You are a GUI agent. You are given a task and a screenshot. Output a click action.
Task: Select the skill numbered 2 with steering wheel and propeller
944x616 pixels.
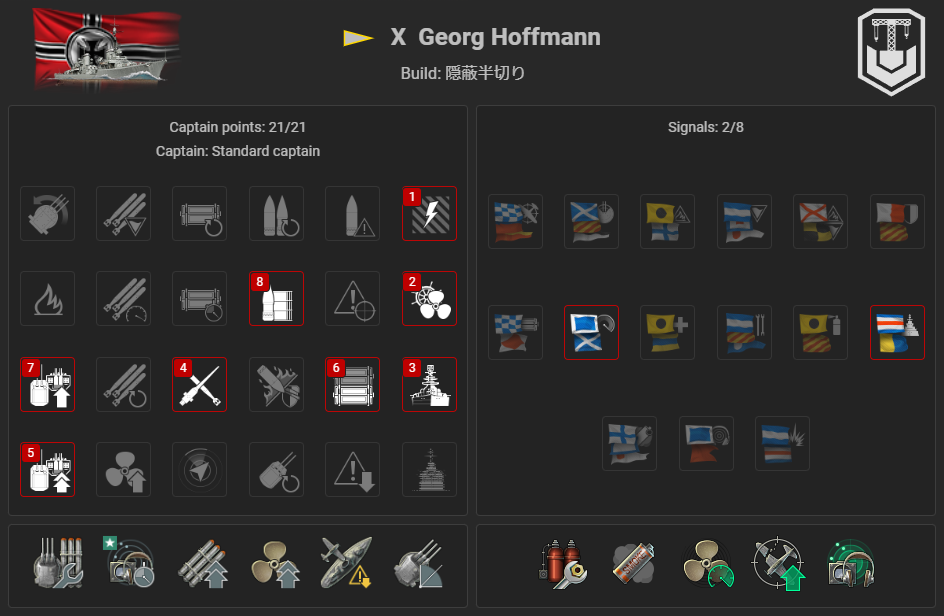429,299
